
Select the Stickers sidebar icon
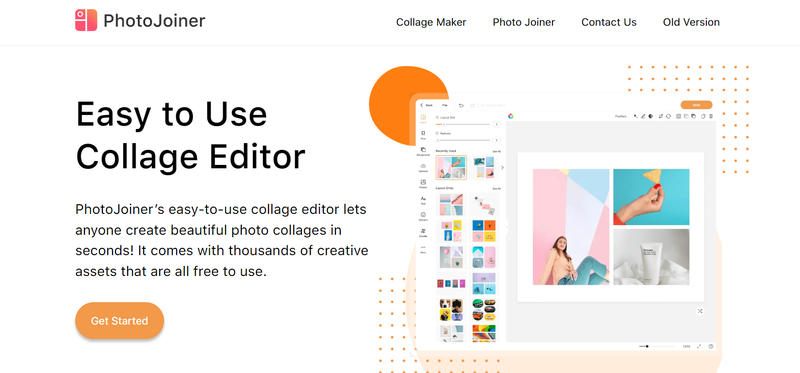pyautogui.click(x=423, y=216)
